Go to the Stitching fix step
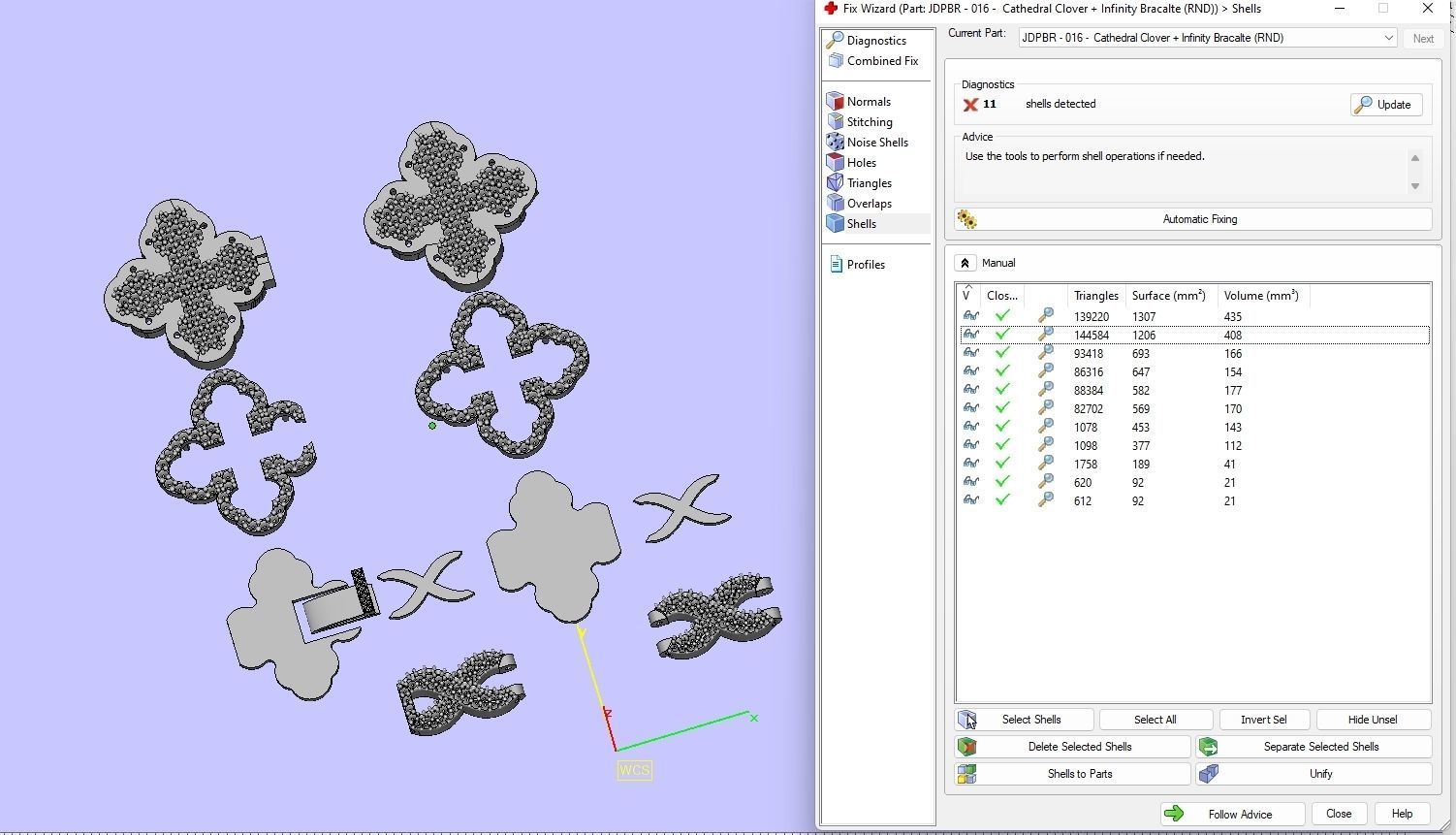This screenshot has height=835, width=1456. coord(870,122)
